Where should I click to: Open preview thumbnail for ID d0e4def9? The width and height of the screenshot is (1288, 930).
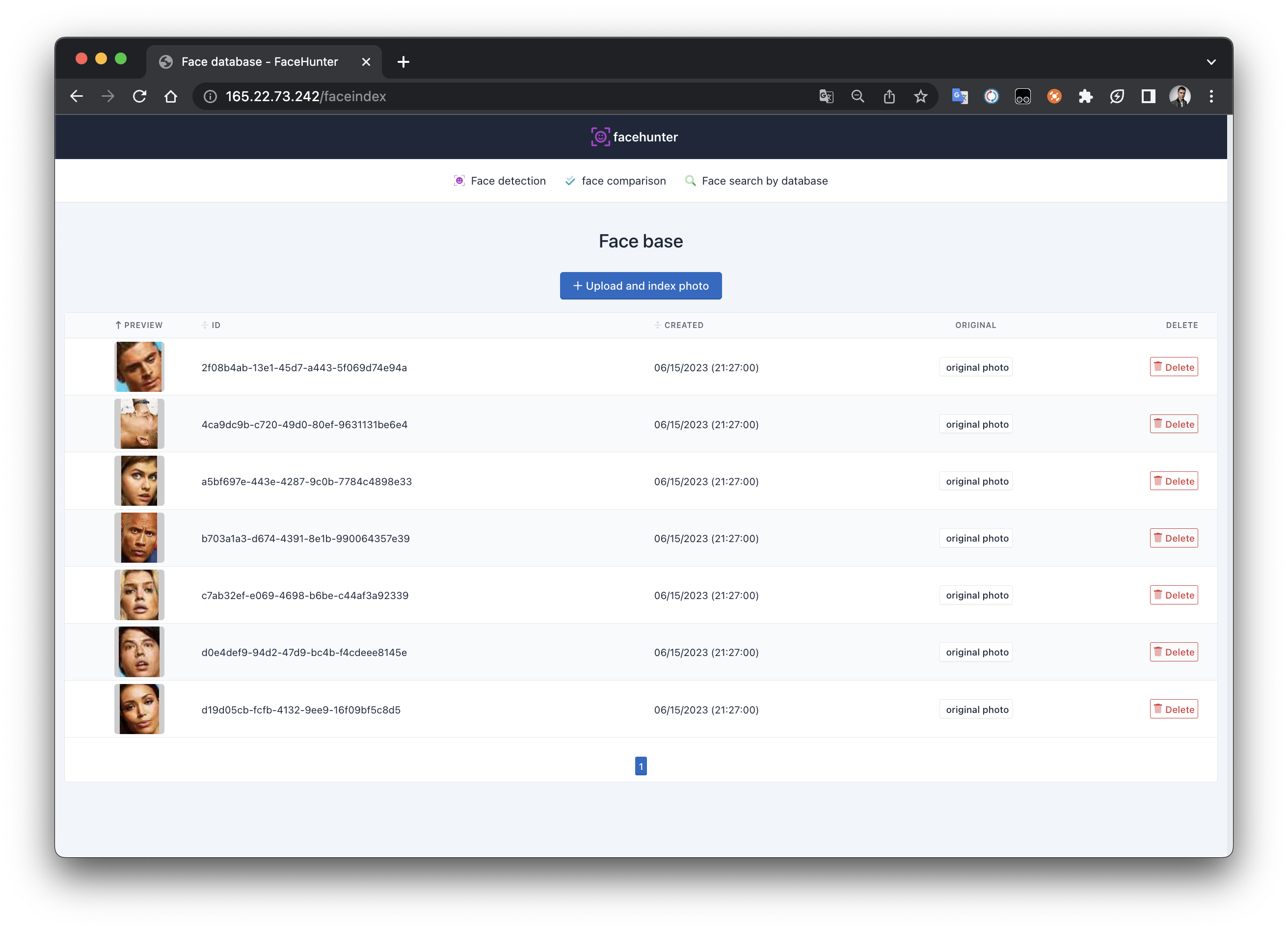(x=139, y=652)
